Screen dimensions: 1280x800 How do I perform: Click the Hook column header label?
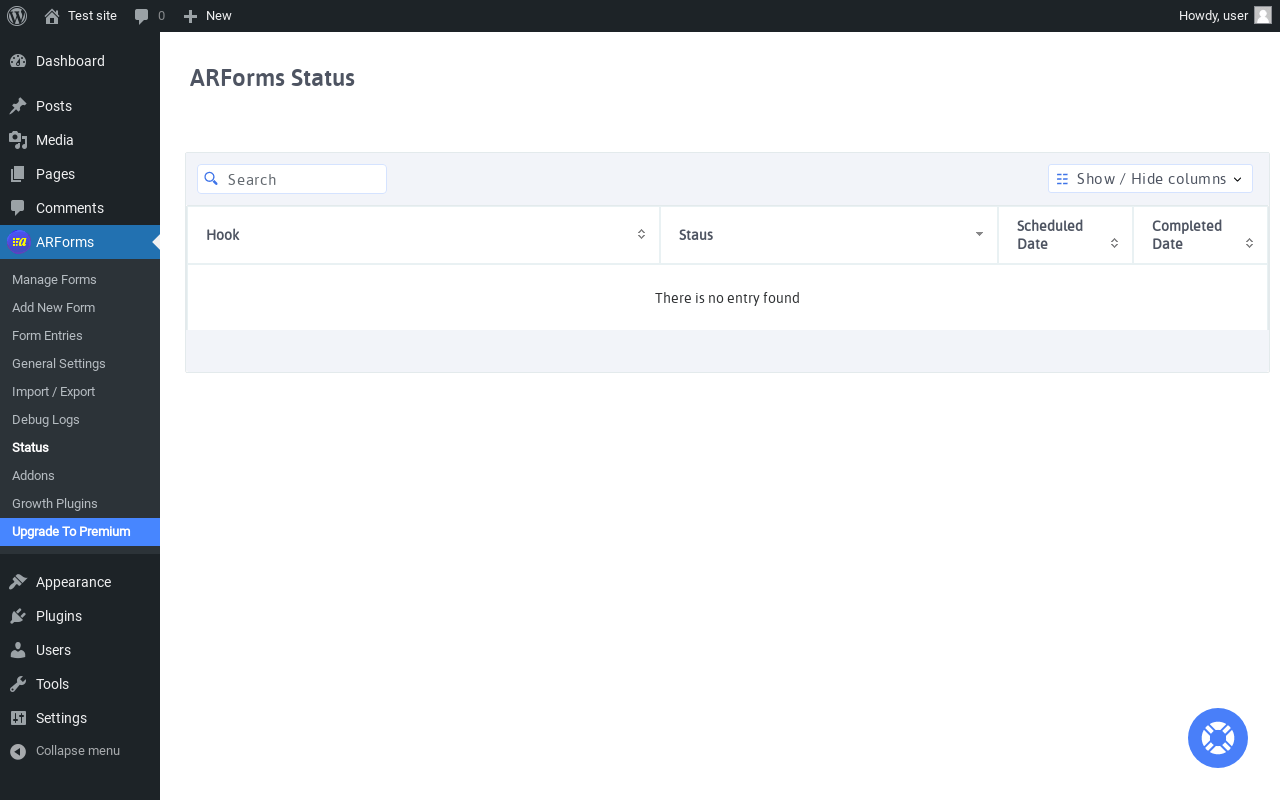pos(223,235)
